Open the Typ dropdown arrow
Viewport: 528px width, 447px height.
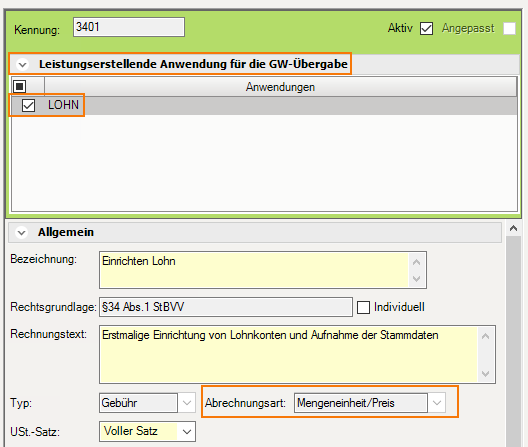[x=187, y=403]
